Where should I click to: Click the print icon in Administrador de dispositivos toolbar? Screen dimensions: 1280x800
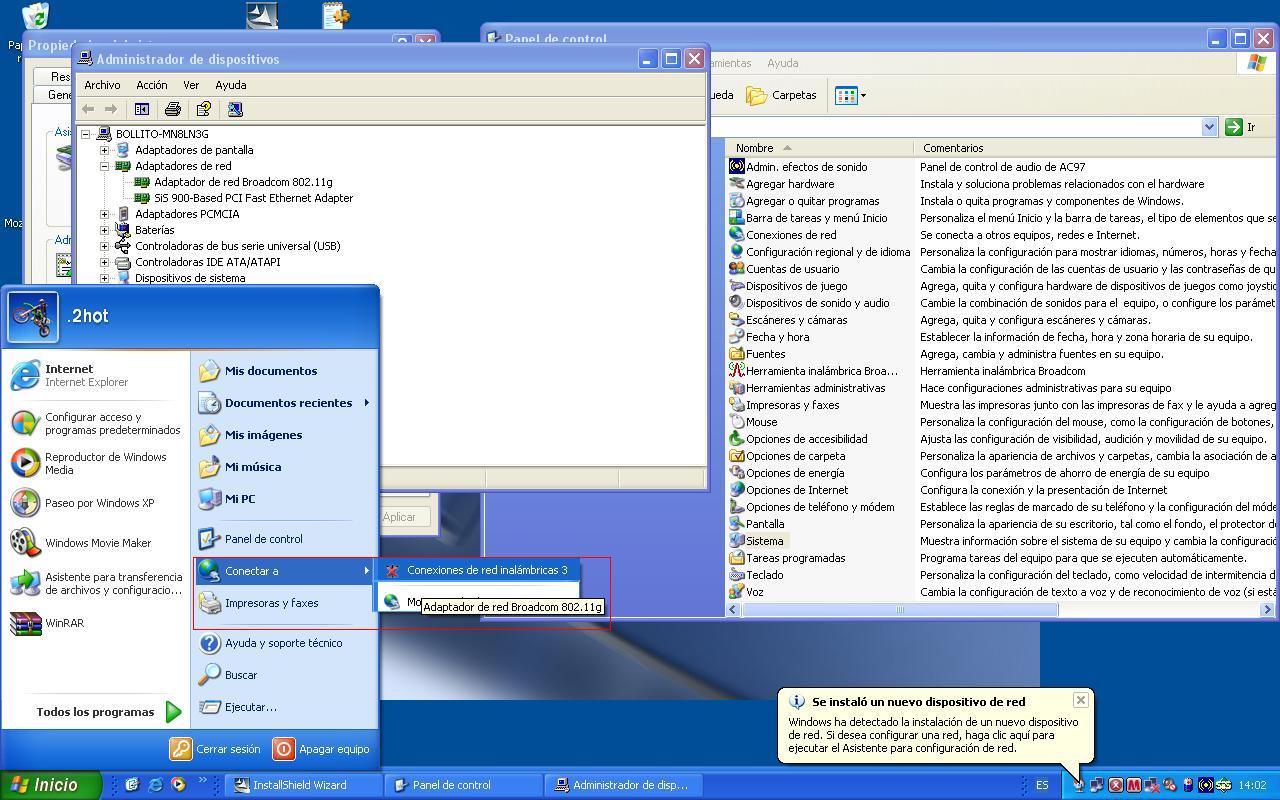pyautogui.click(x=172, y=109)
